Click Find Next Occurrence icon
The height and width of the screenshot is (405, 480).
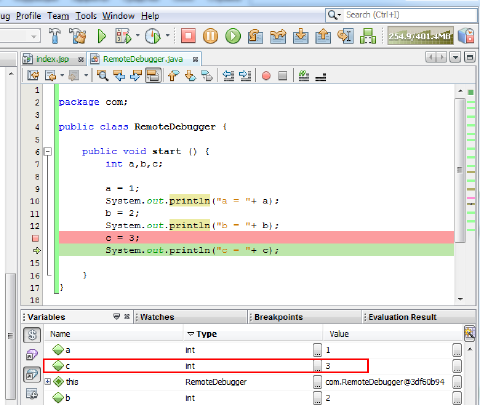136,76
